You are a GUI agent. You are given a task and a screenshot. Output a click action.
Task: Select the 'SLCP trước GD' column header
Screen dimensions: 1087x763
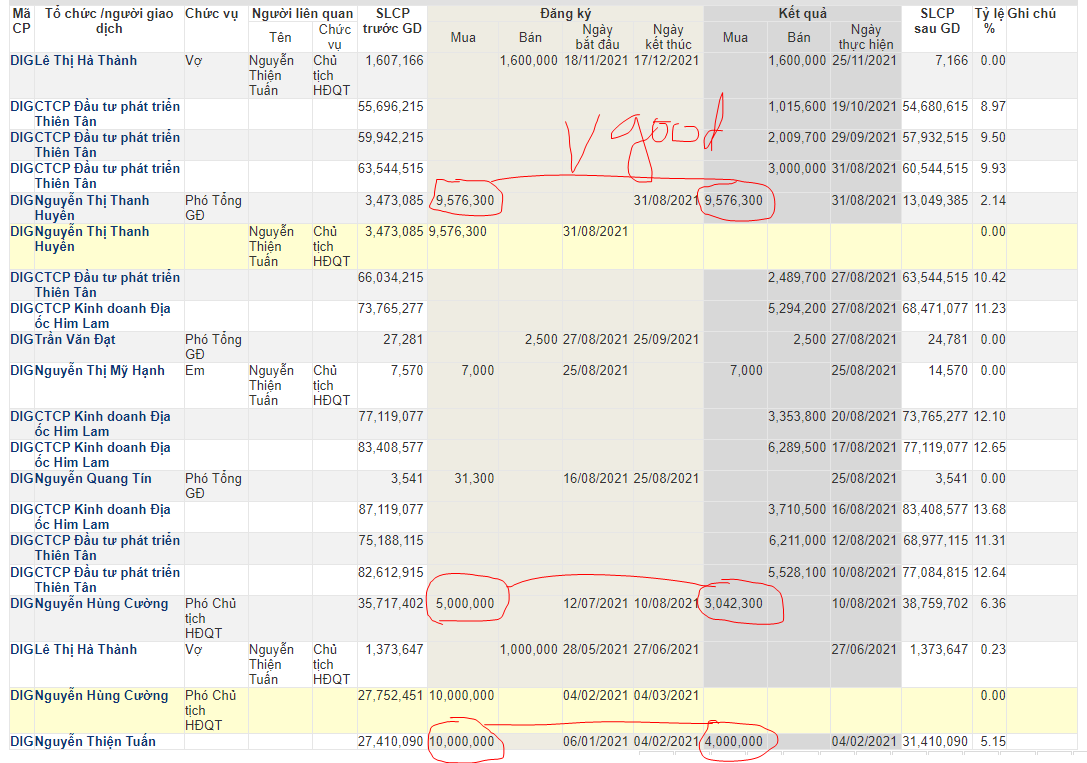point(392,21)
